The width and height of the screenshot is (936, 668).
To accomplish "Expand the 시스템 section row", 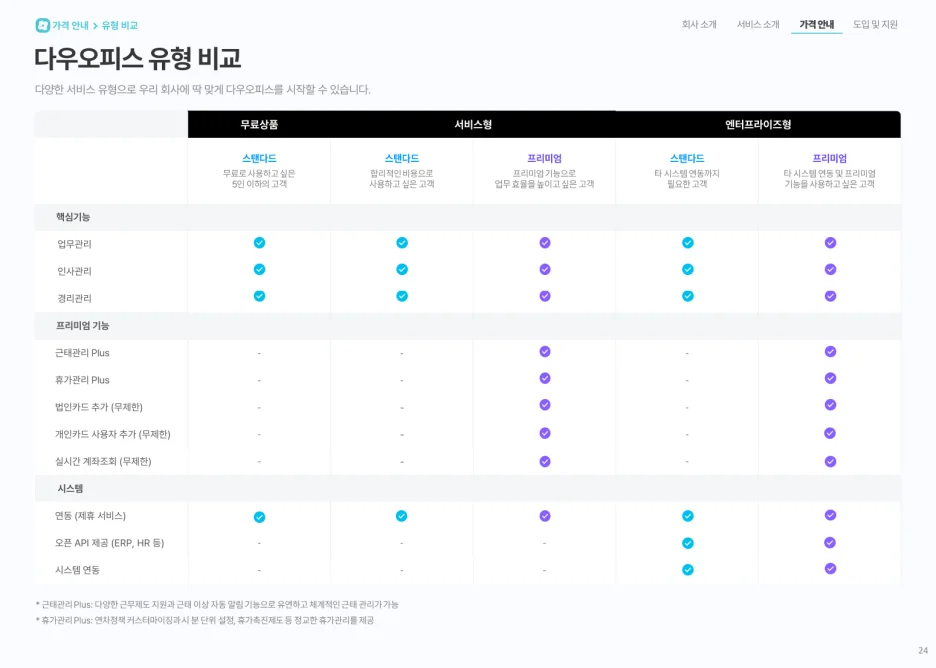I will click(x=70, y=488).
